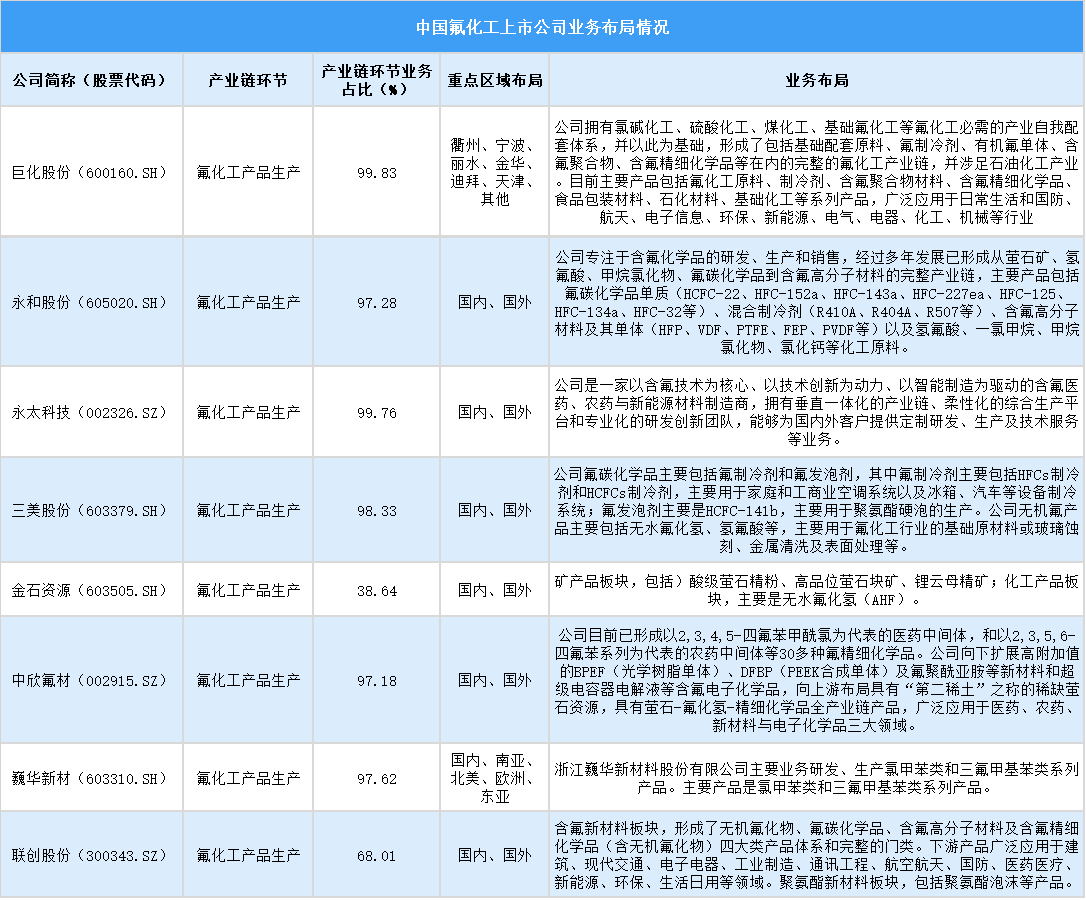This screenshot has height=900, width=1086.
Task: Click the 产业链环节 column header
Action: pyautogui.click(x=248, y=80)
